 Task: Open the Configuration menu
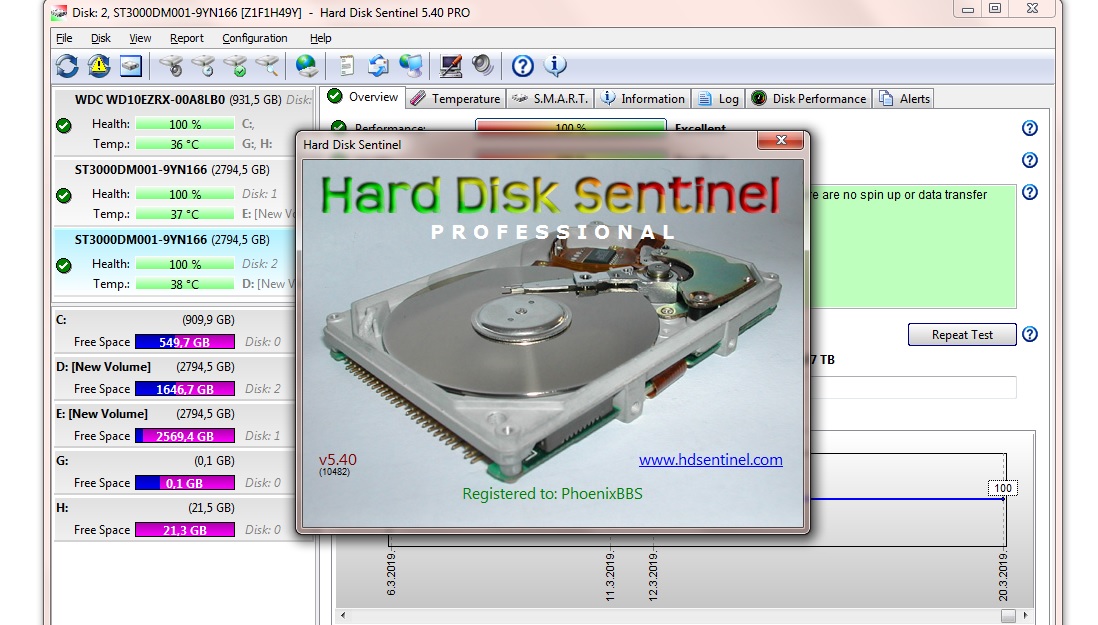[254, 38]
